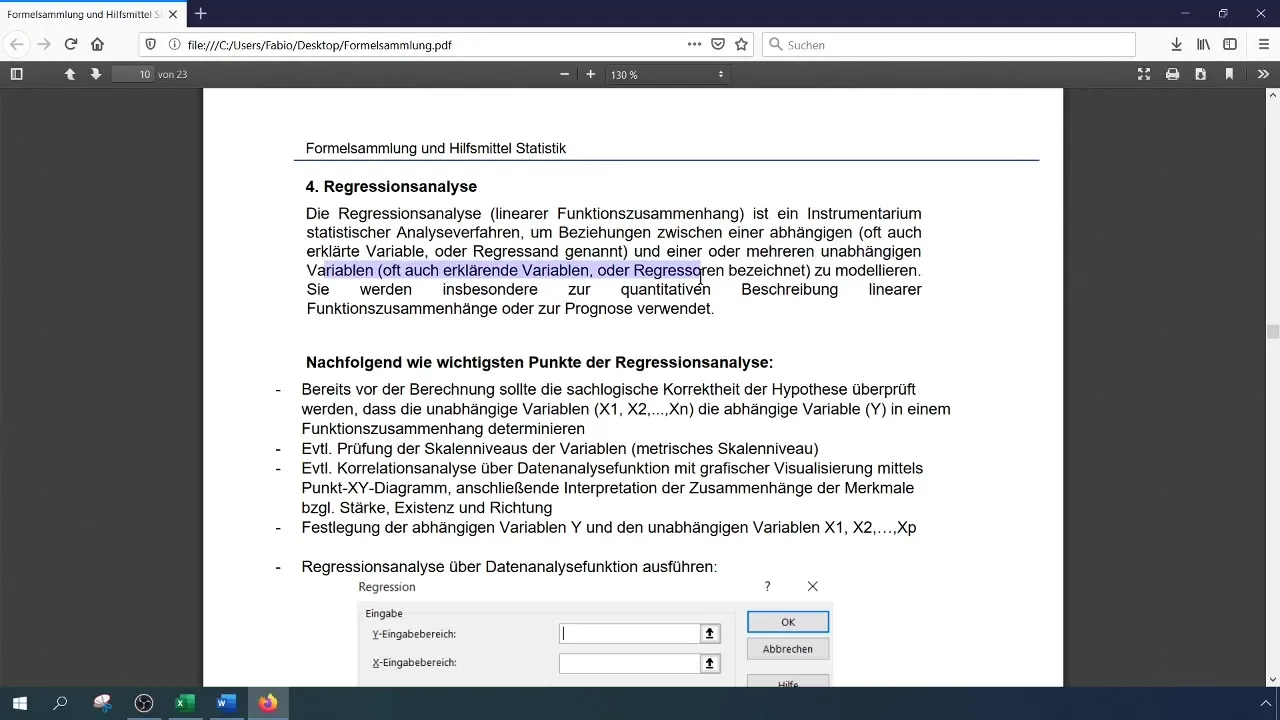Open Windows taskbar search

click(60, 703)
